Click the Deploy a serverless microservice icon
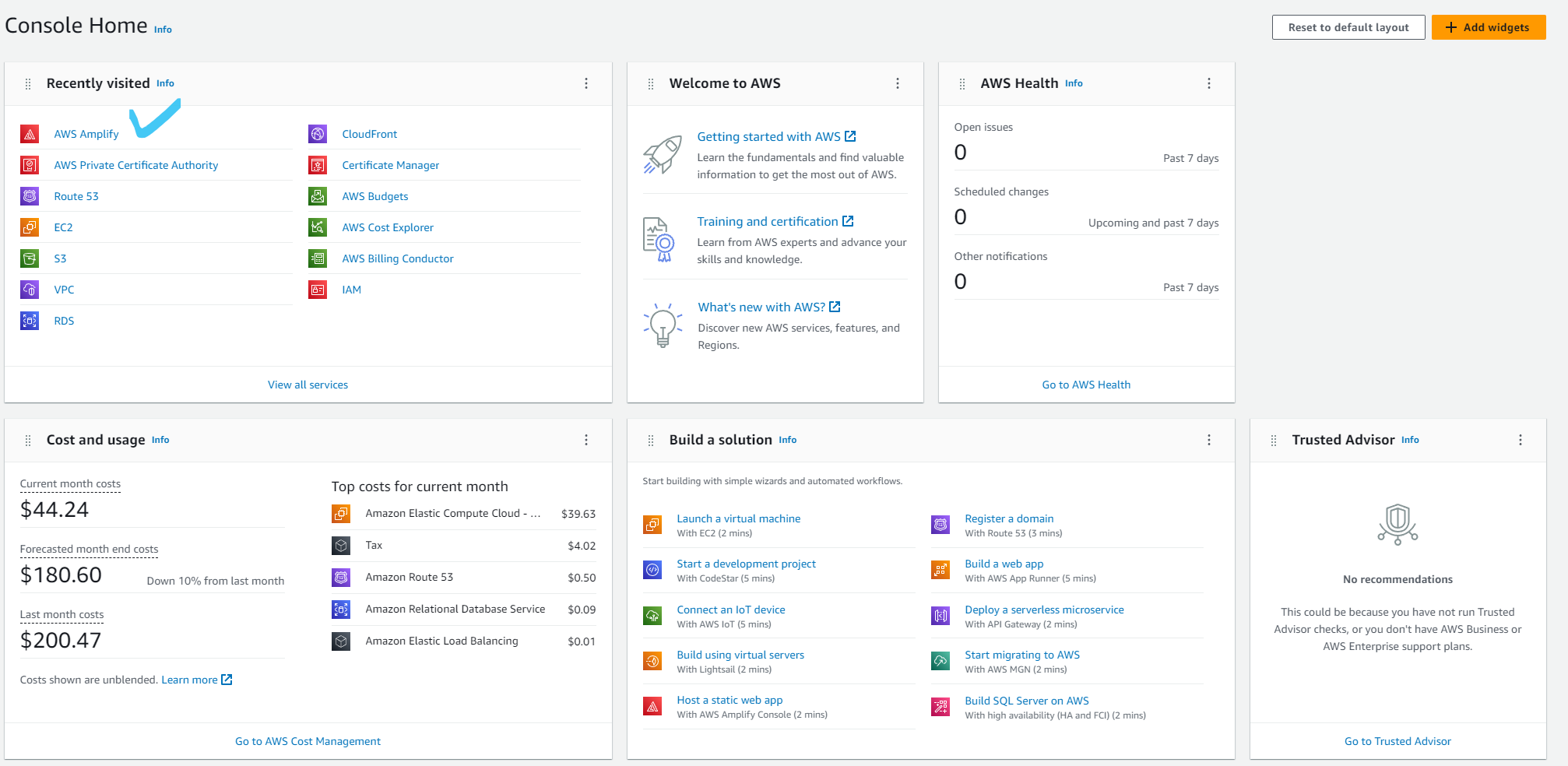 (x=940, y=616)
